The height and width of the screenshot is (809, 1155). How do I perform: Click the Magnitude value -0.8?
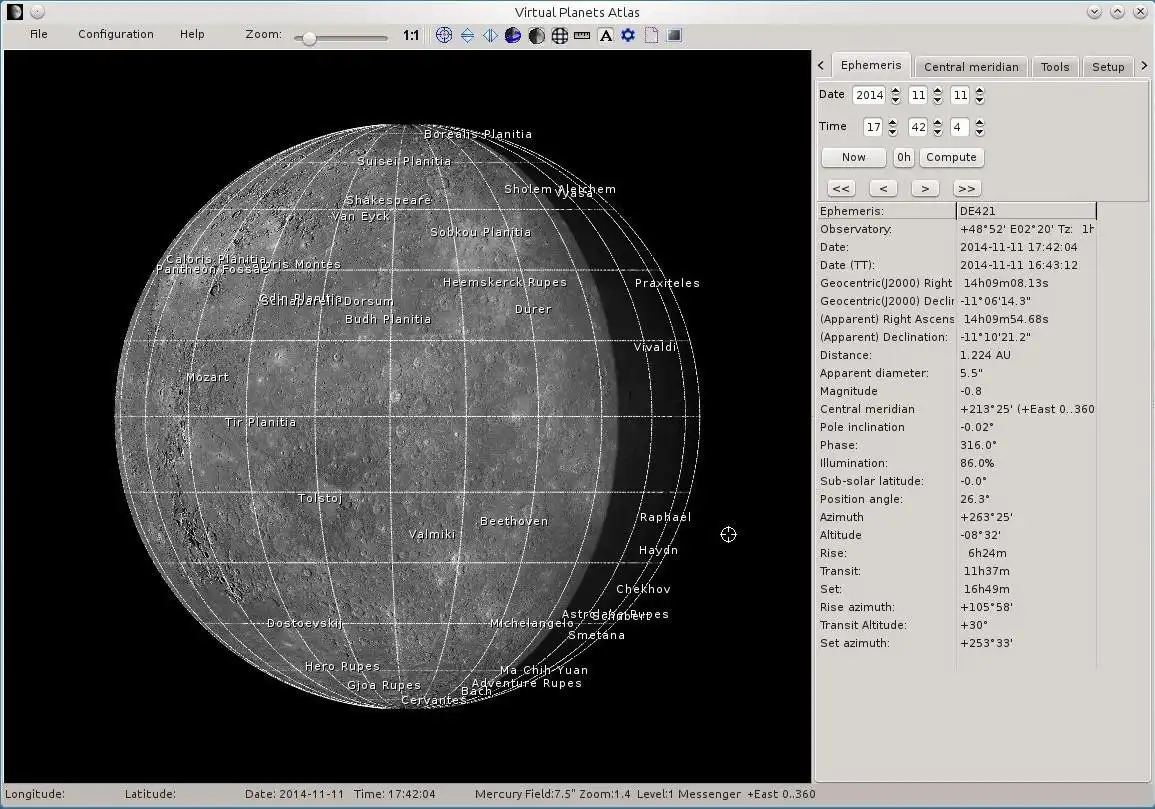[971, 391]
